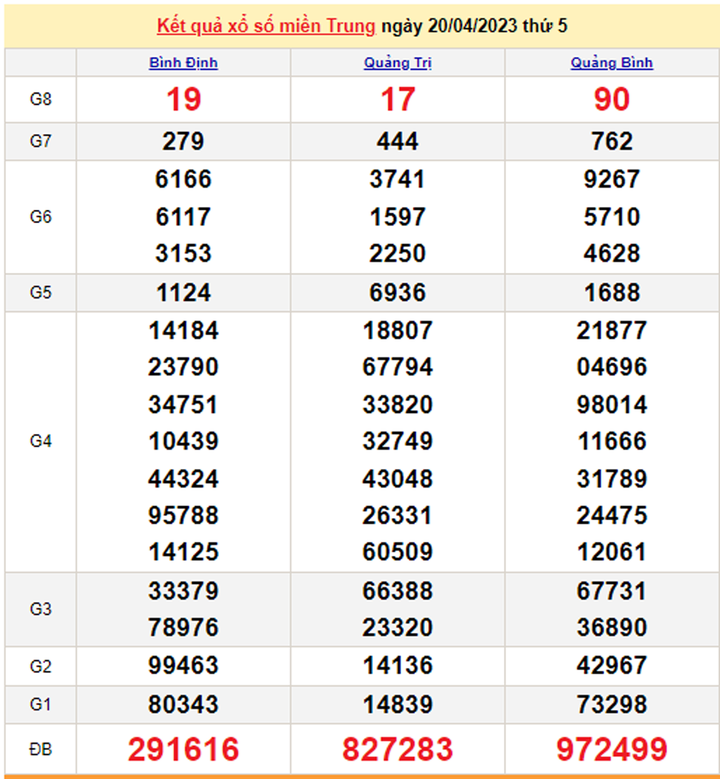This screenshot has height=779, width=720.
Task: Click the G6 number 6166
Action: pyautogui.click(x=183, y=179)
